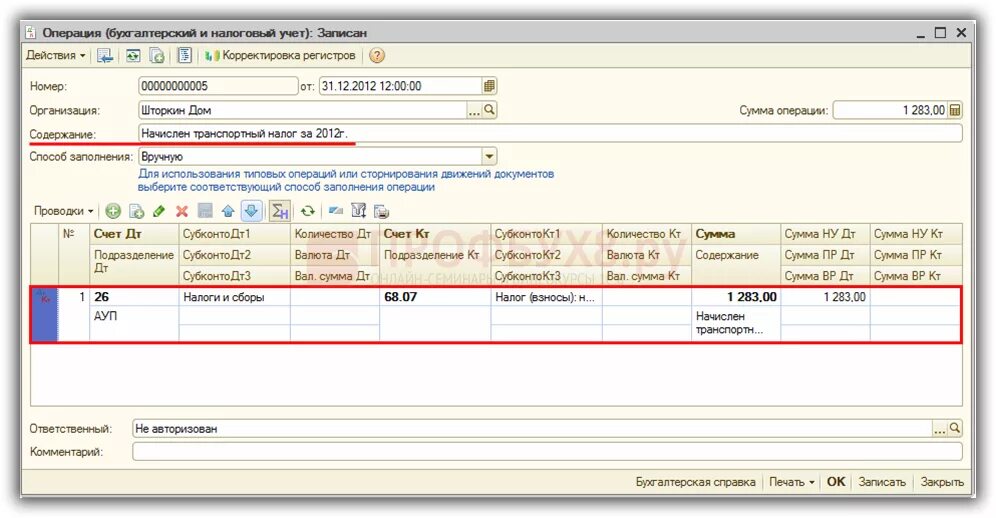Add a new posting row
This screenshot has width=996, height=518.
click(x=113, y=211)
